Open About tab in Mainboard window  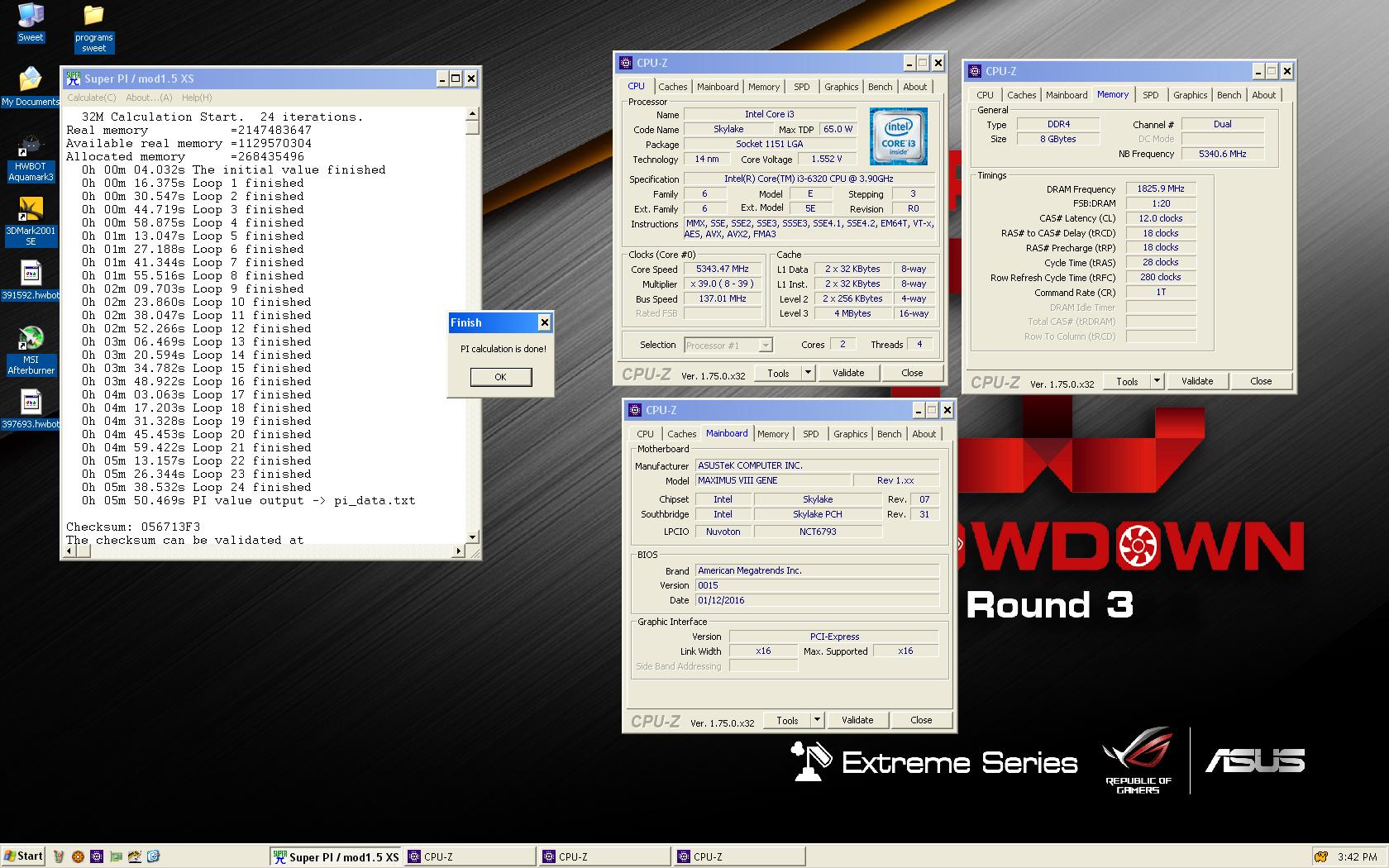[924, 434]
